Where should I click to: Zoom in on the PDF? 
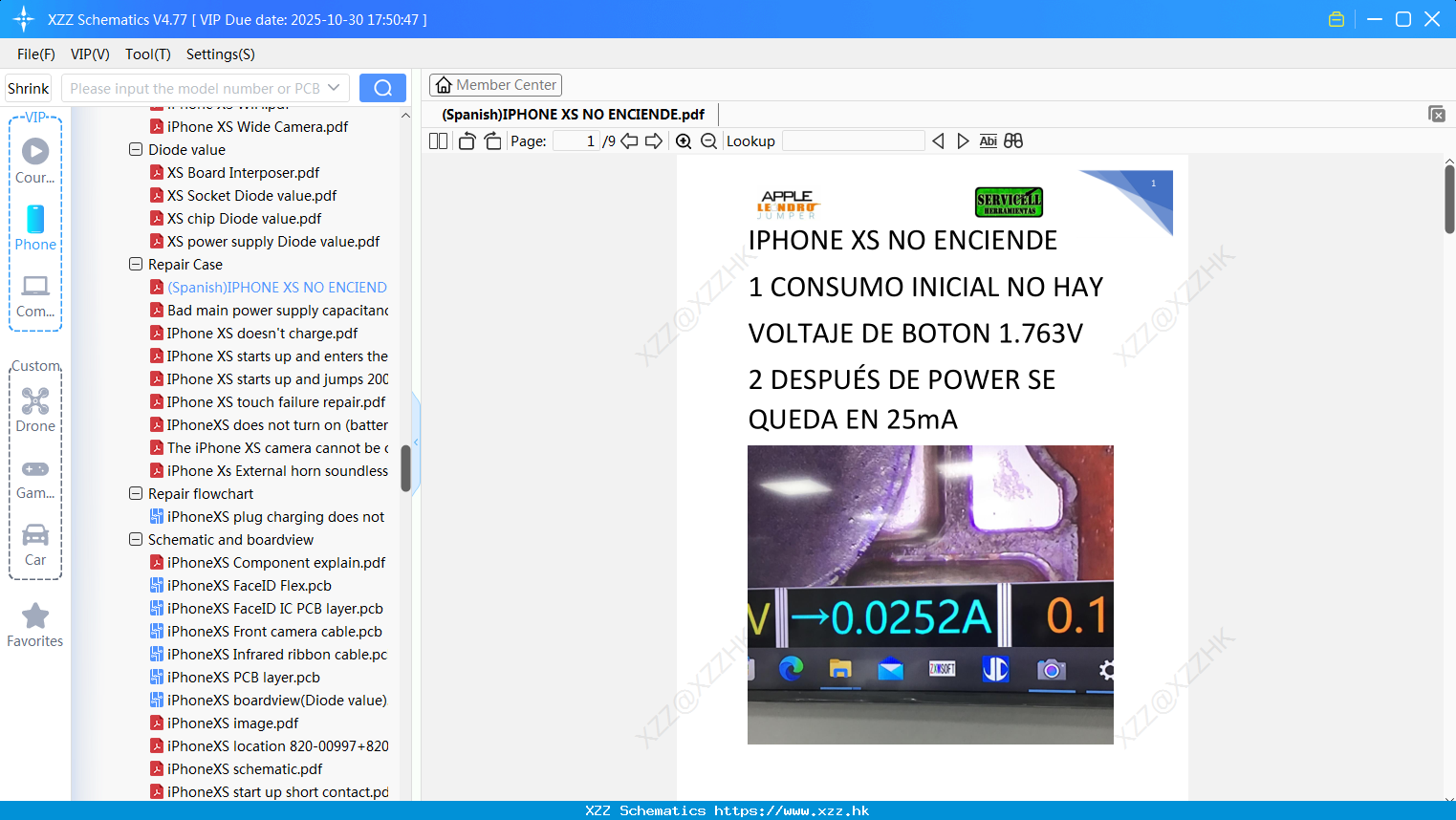pos(684,140)
